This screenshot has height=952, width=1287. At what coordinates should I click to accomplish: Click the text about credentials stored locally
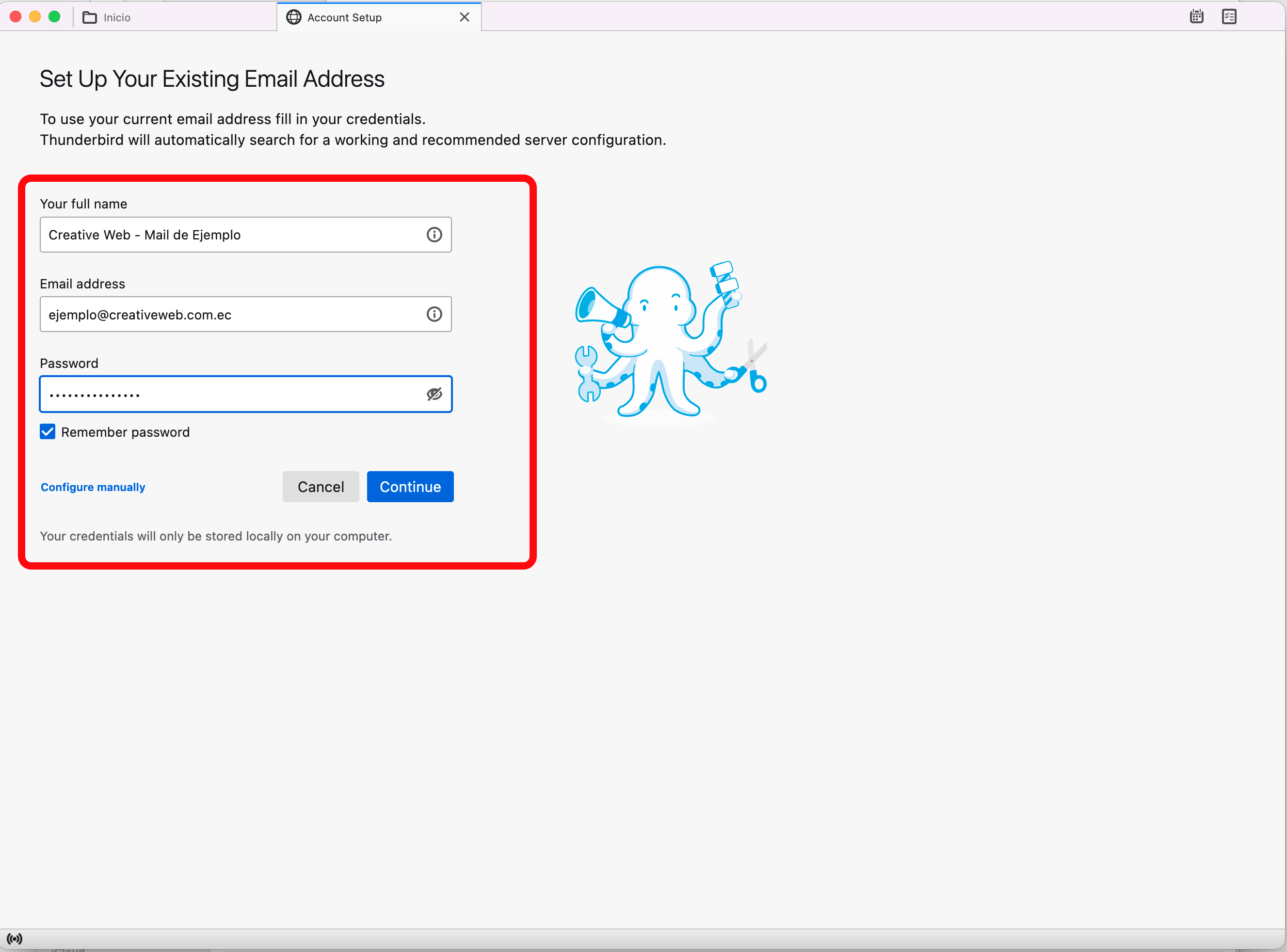tap(216, 536)
